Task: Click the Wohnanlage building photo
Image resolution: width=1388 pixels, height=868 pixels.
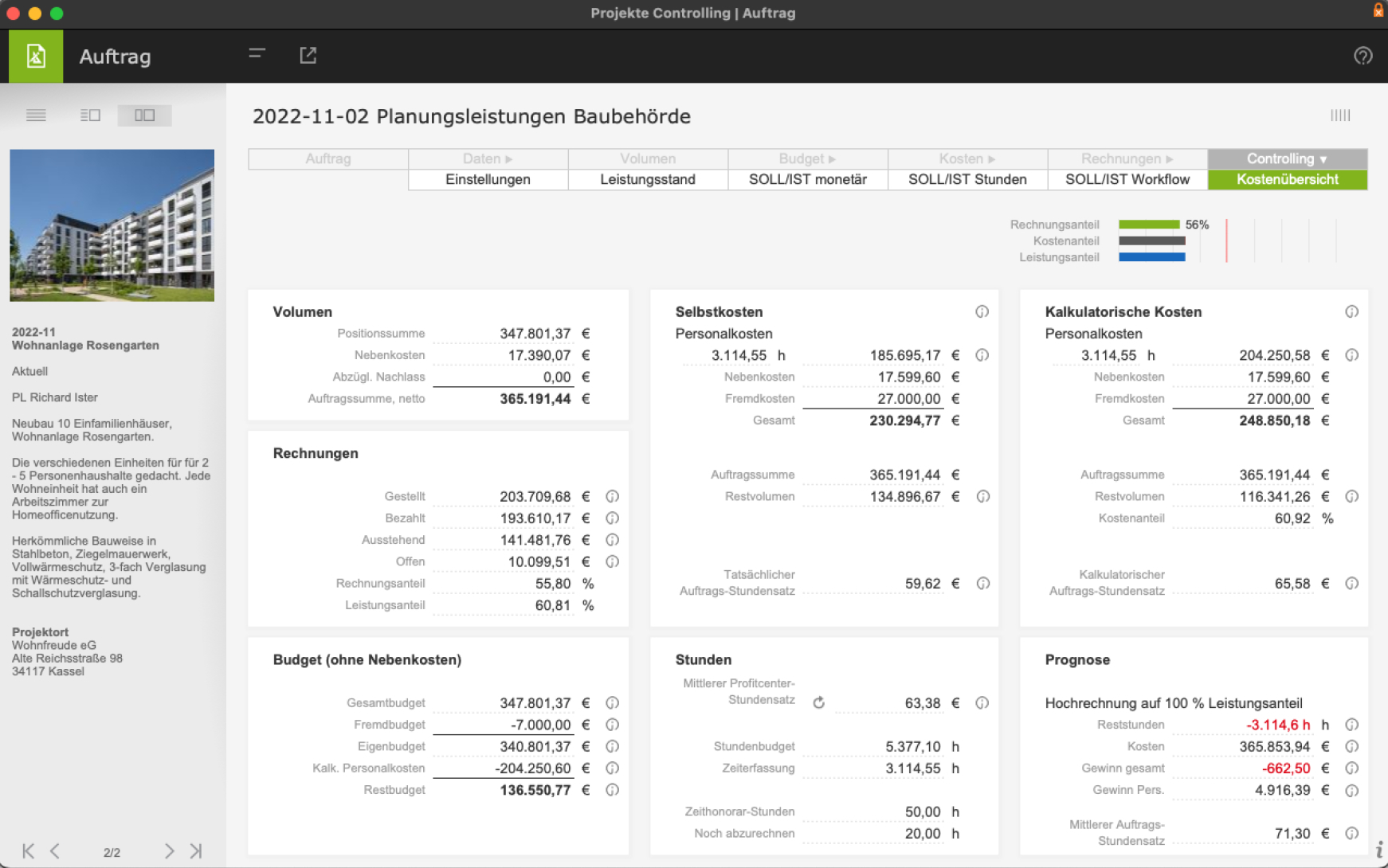Action: [x=112, y=225]
